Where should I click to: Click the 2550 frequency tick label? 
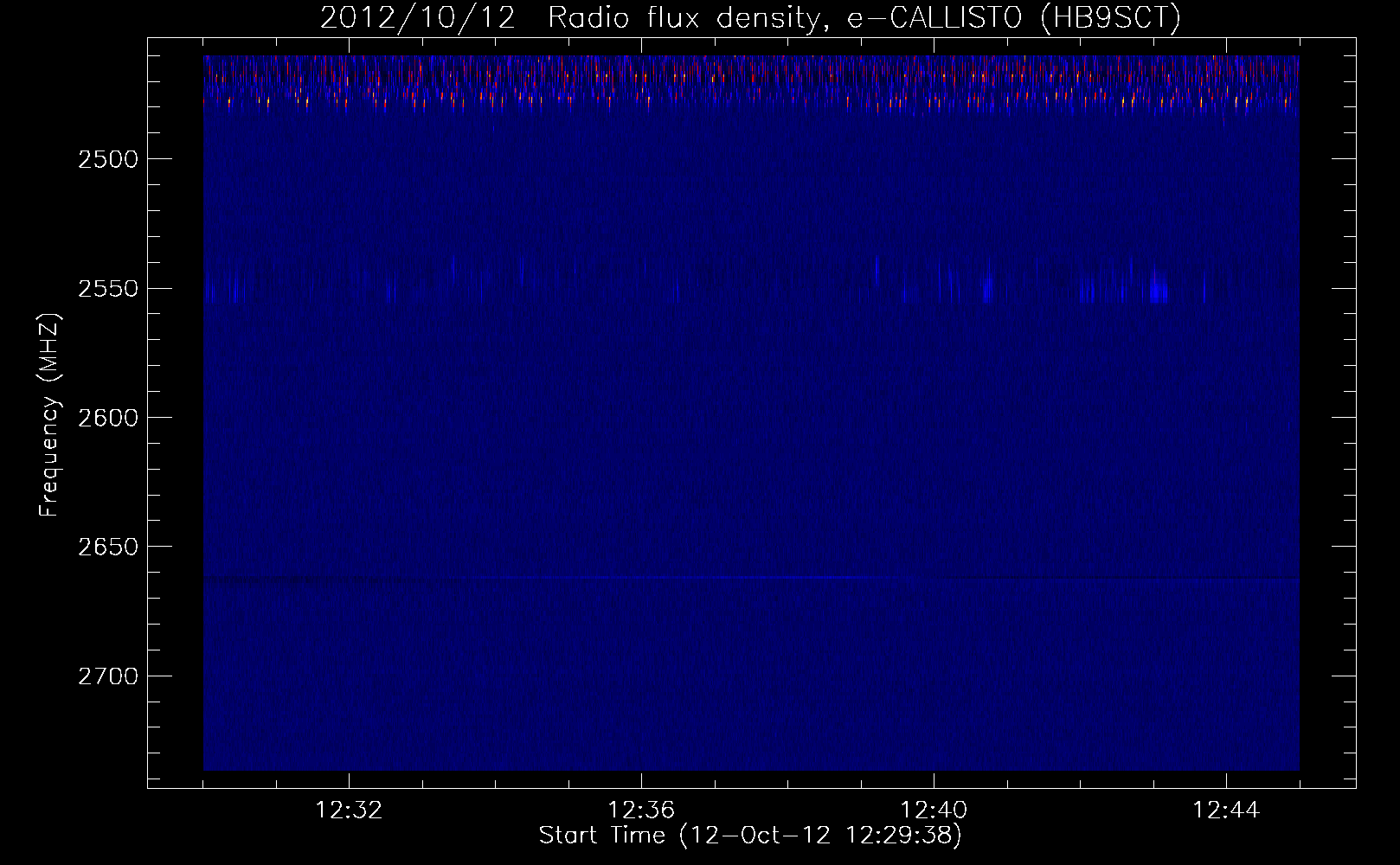click(x=107, y=288)
